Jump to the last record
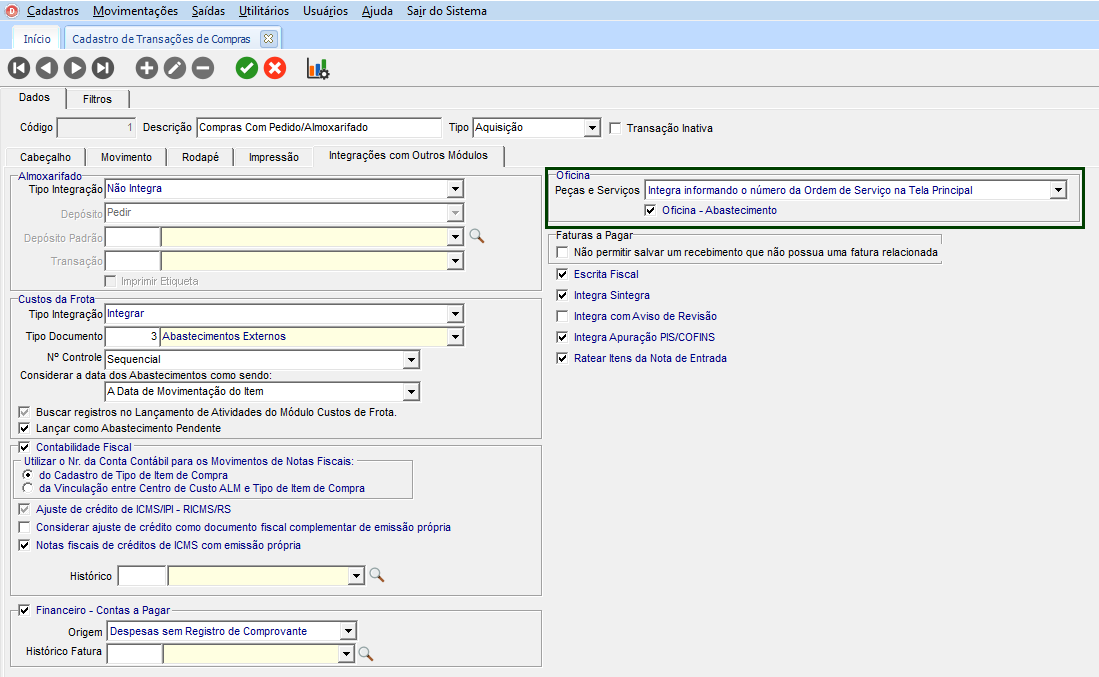The image size is (1099, 677). [x=103, y=68]
